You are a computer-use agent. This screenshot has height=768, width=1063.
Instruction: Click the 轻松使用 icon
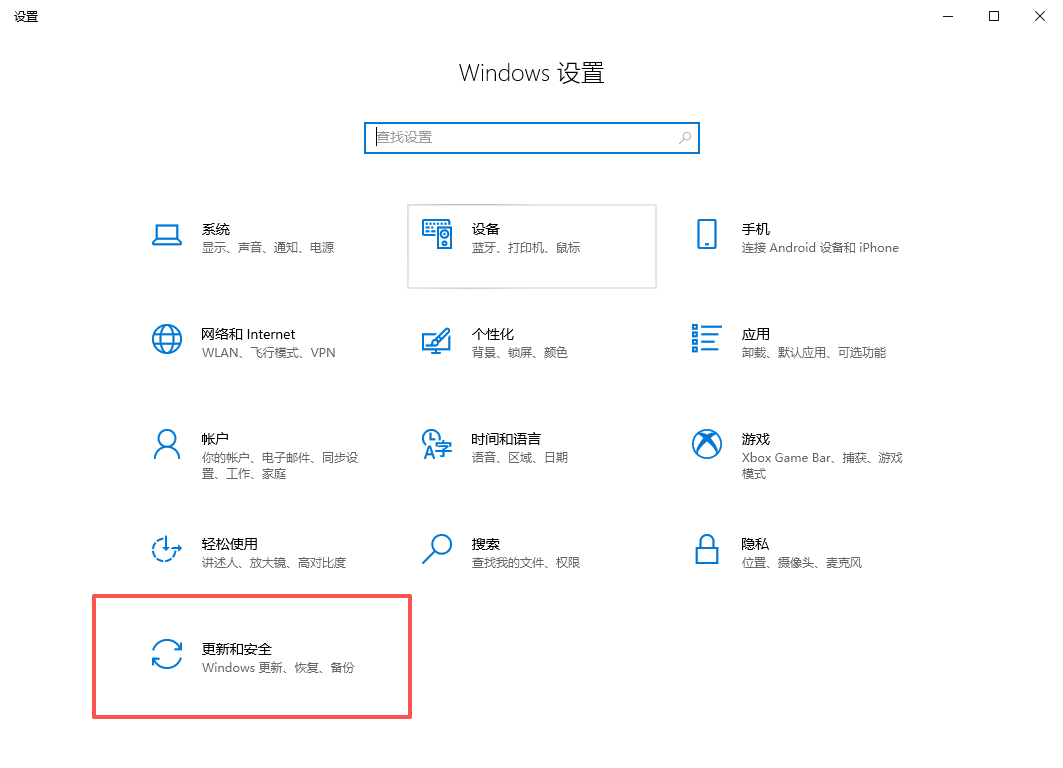[167, 549]
